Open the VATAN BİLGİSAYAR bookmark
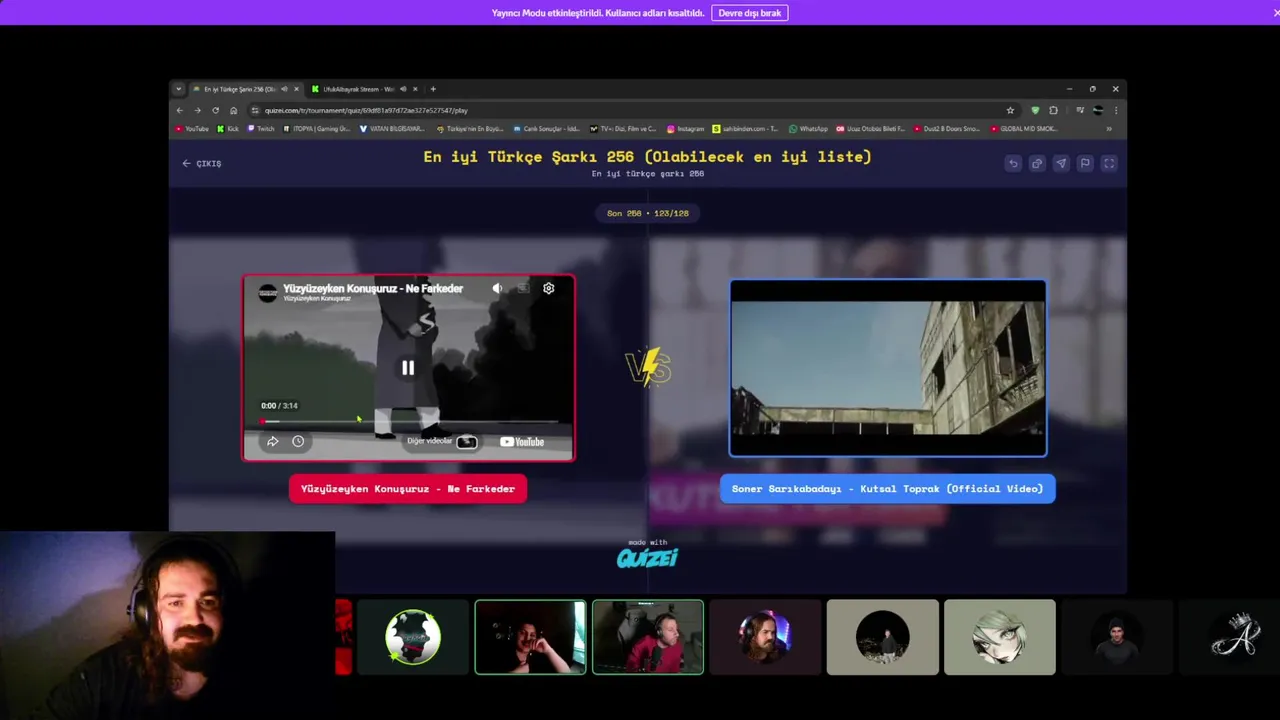Screen dimensions: 1280x720 tap(394, 129)
